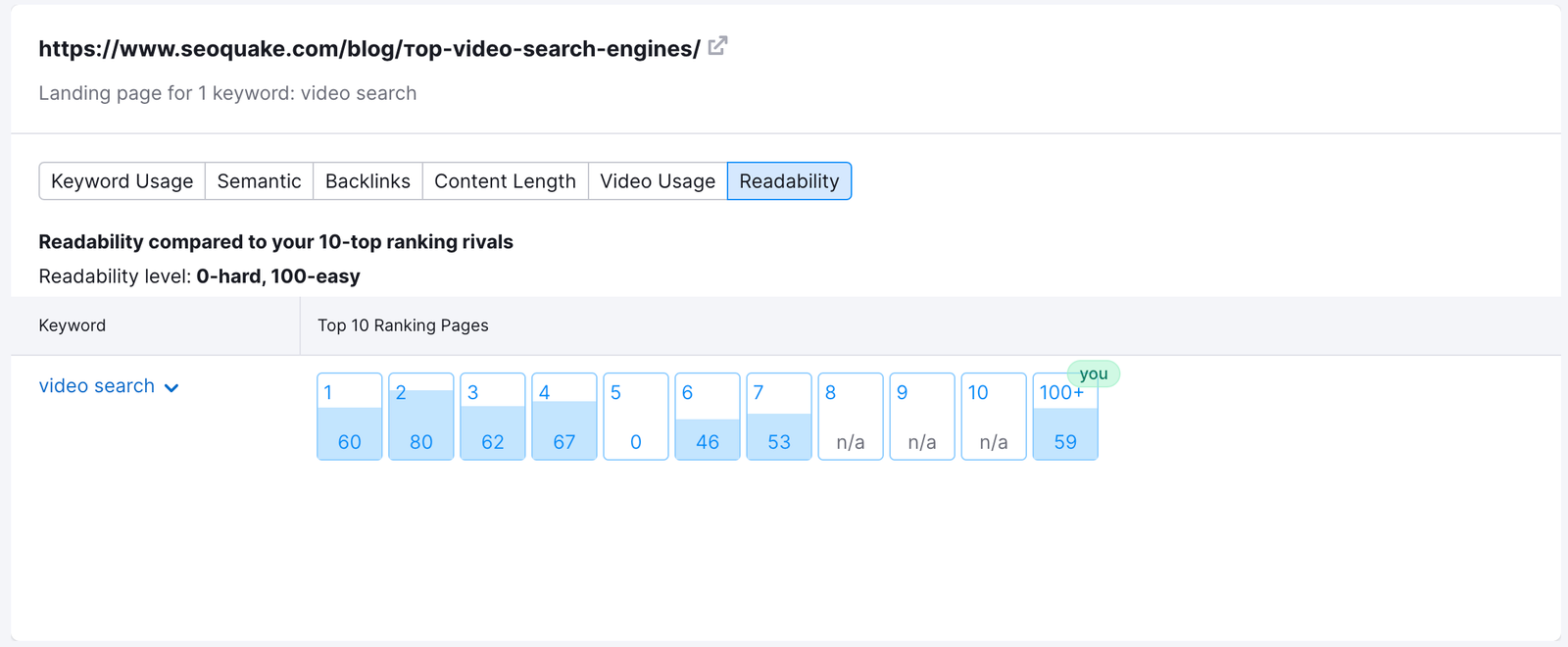The image size is (1568, 647).
Task: Click the video search keyword link
Action: (96, 385)
